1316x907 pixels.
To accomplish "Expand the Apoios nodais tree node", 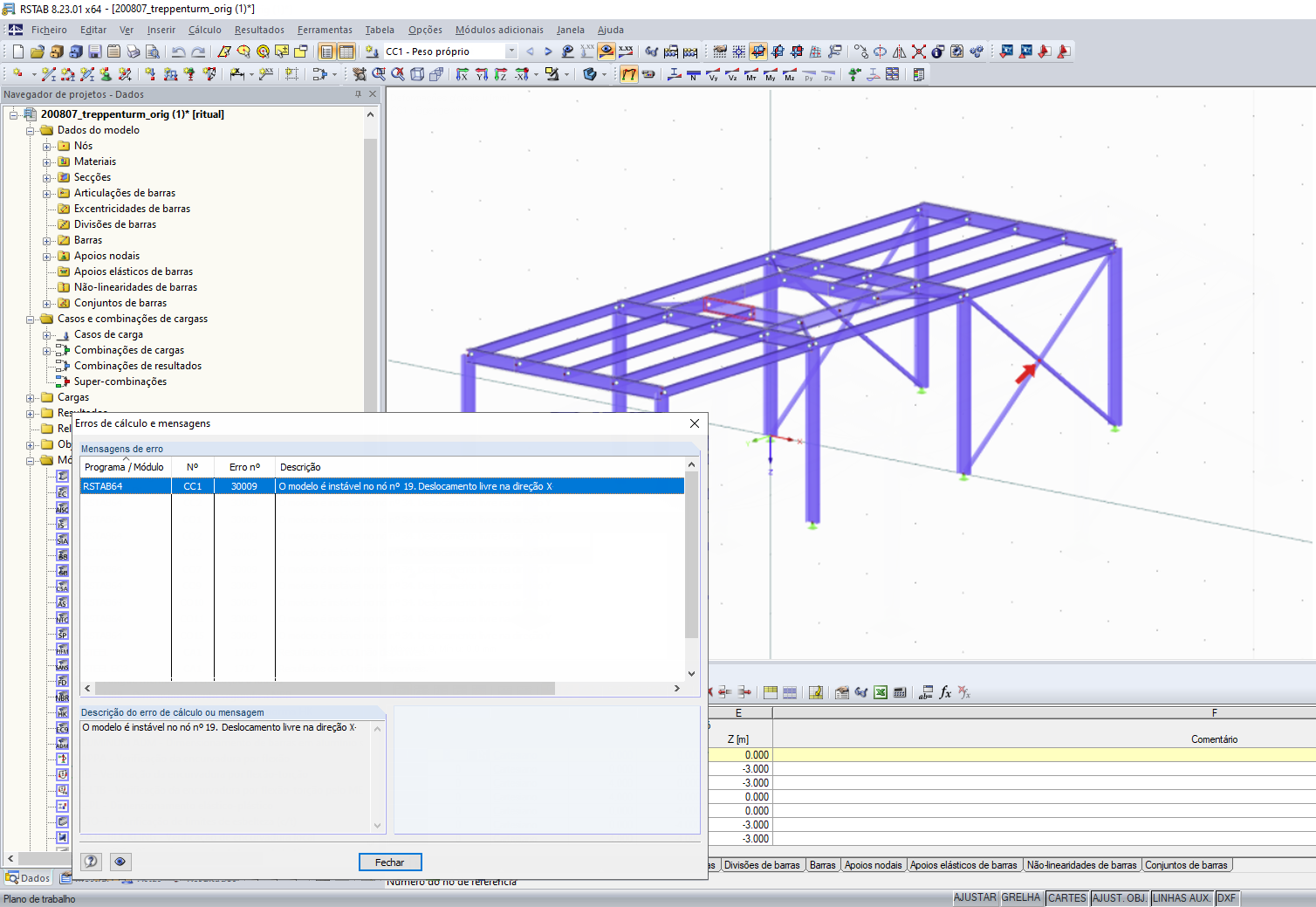I will (47, 256).
